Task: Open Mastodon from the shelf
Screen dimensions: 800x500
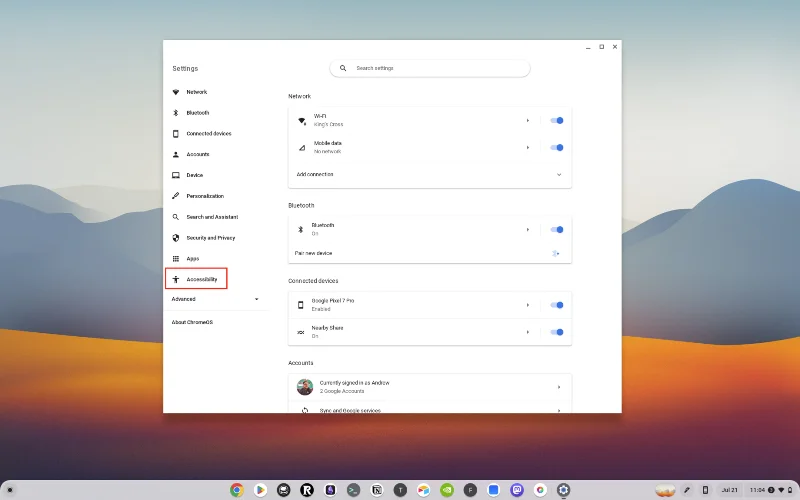Action: click(x=517, y=490)
